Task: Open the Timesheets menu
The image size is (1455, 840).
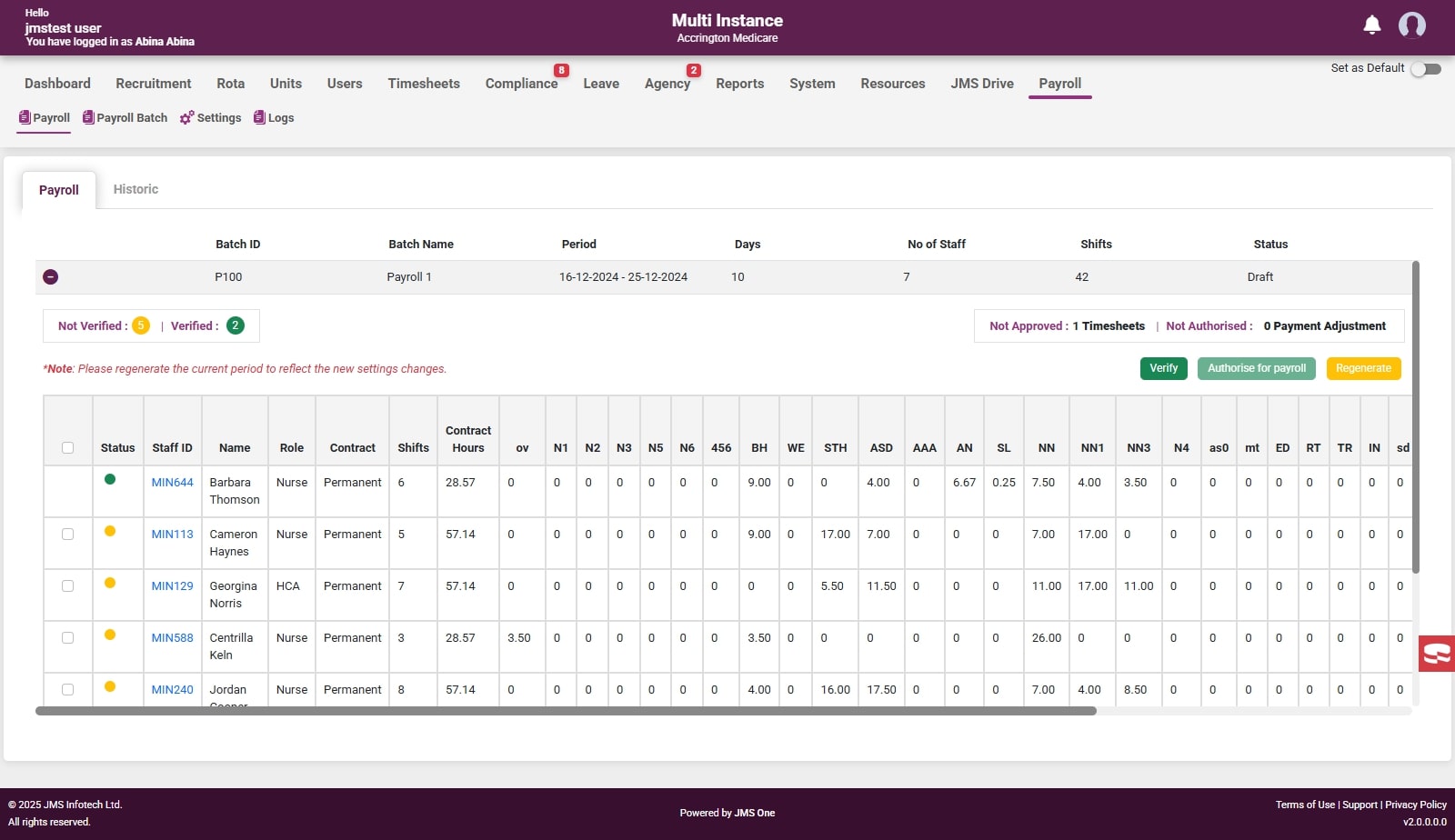Action: [x=423, y=84]
